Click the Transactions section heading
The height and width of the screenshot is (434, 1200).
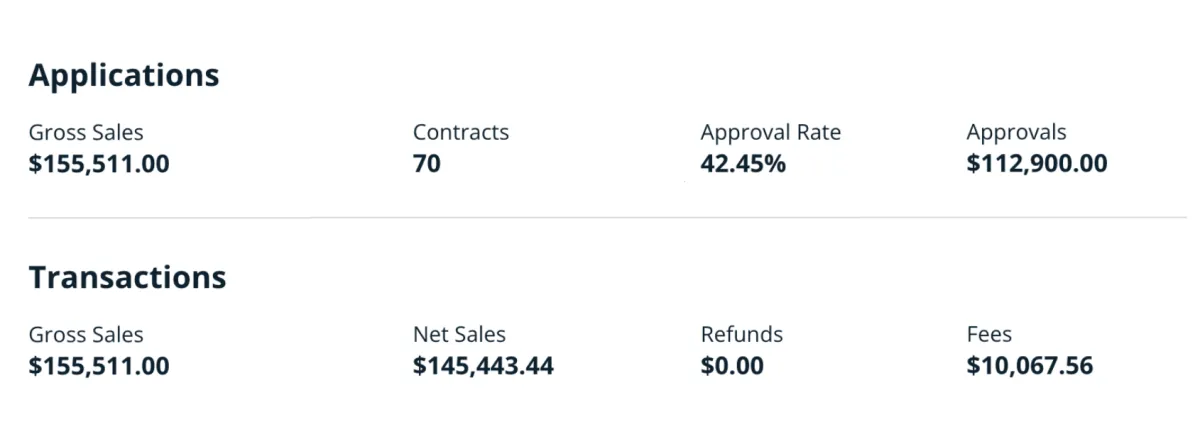click(x=128, y=277)
